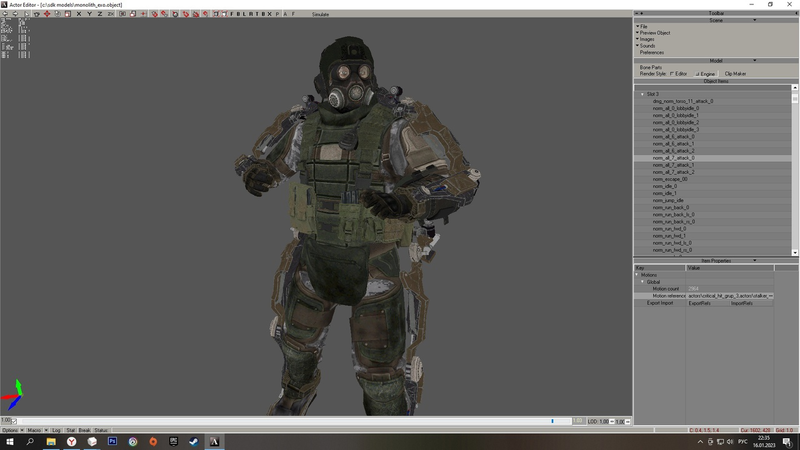
Task: Switch to the Front view (F)
Action: 232,14
